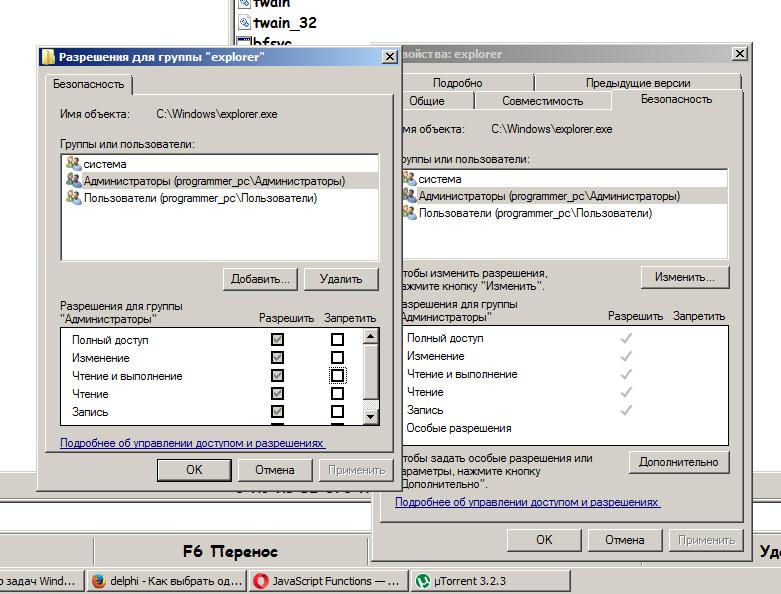Click the µTorrent icon in the taskbar
The image size is (781, 594).
(x=423, y=581)
